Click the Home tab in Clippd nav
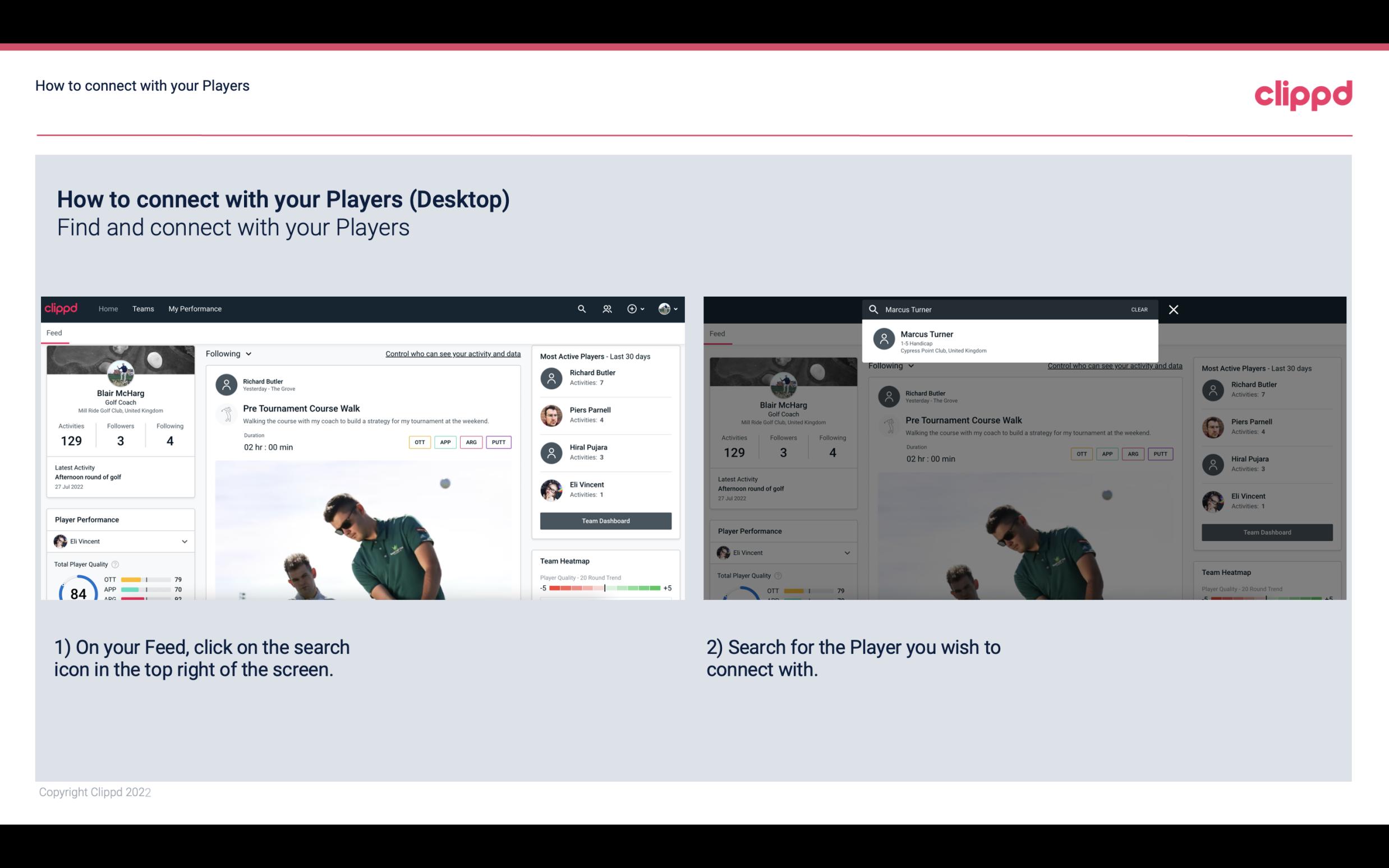Viewport: 1389px width, 868px height. coord(108,309)
